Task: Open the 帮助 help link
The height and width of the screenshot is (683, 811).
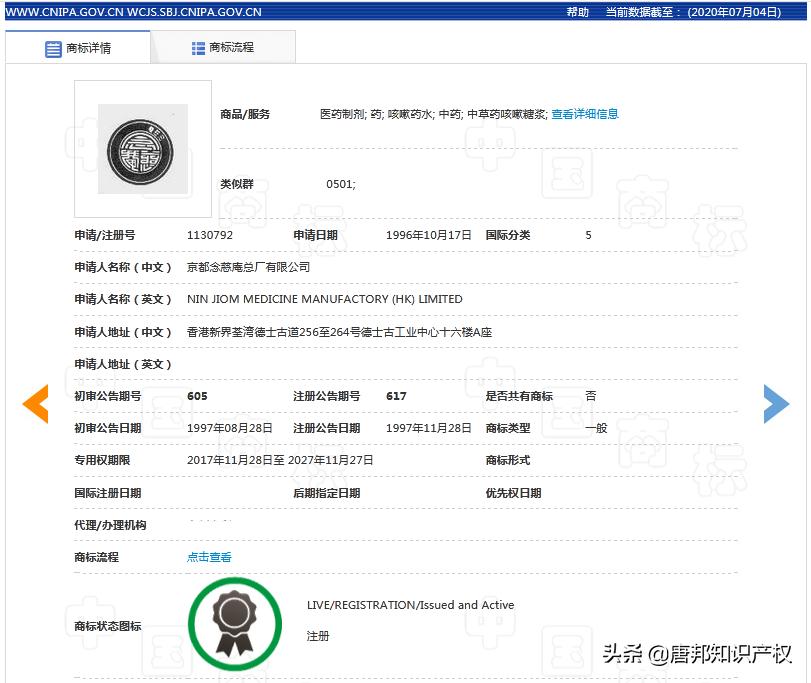Action: point(577,12)
